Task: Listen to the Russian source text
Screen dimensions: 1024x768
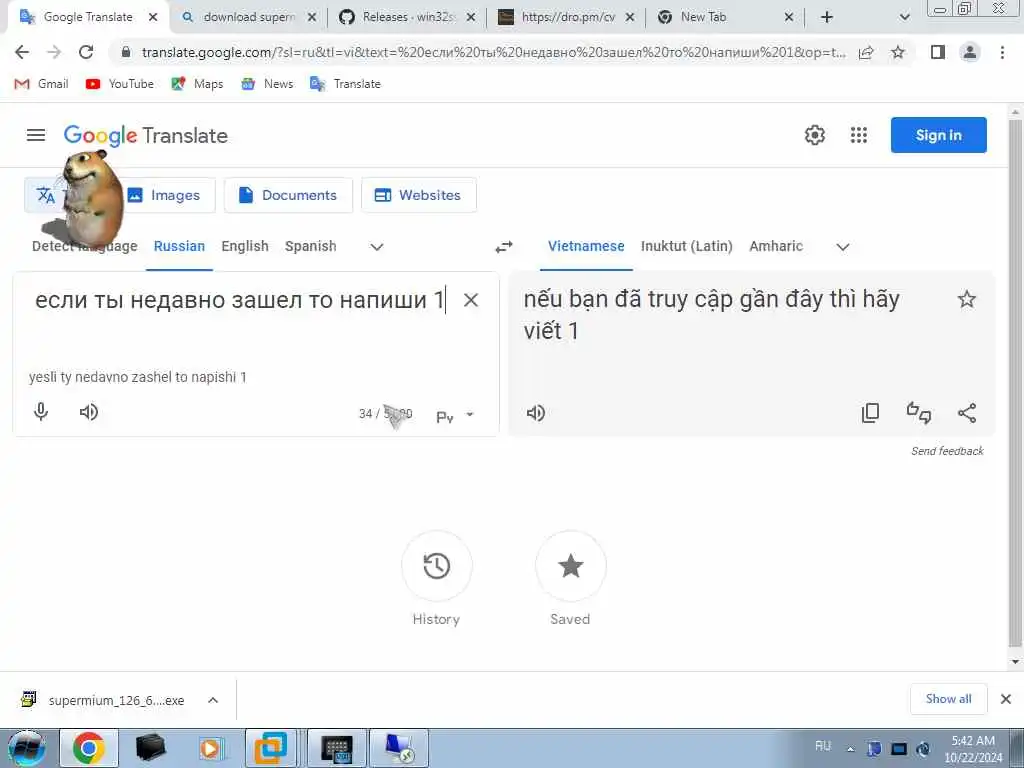Action: click(89, 412)
